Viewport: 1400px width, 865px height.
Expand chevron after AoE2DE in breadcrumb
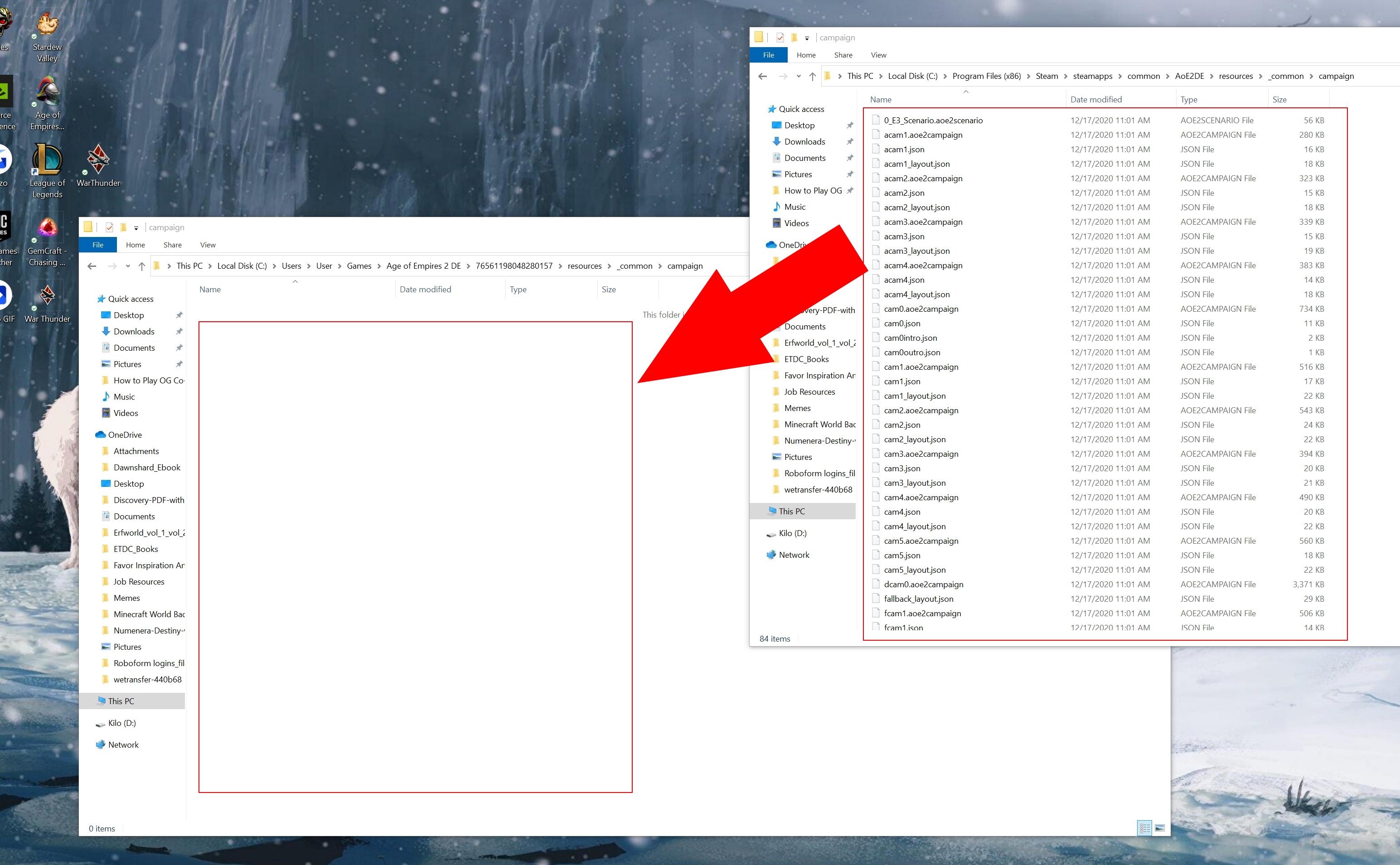click(1212, 76)
